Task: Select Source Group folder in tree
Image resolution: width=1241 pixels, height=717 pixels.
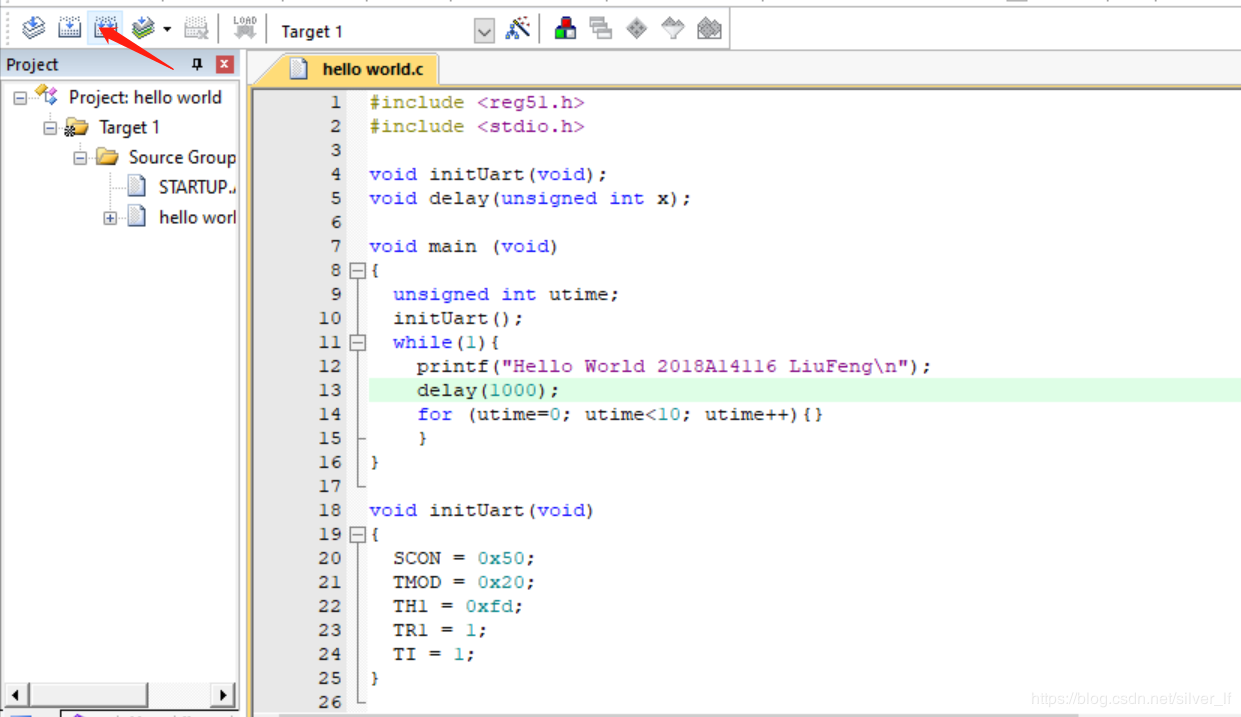Action: pos(182,157)
